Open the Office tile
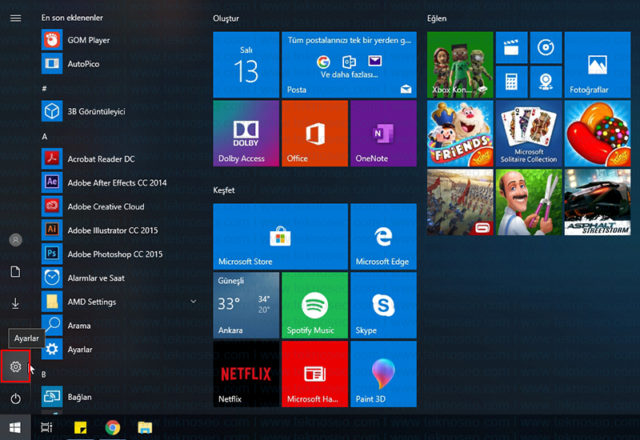Viewport: 640px width, 440px height. [315, 133]
